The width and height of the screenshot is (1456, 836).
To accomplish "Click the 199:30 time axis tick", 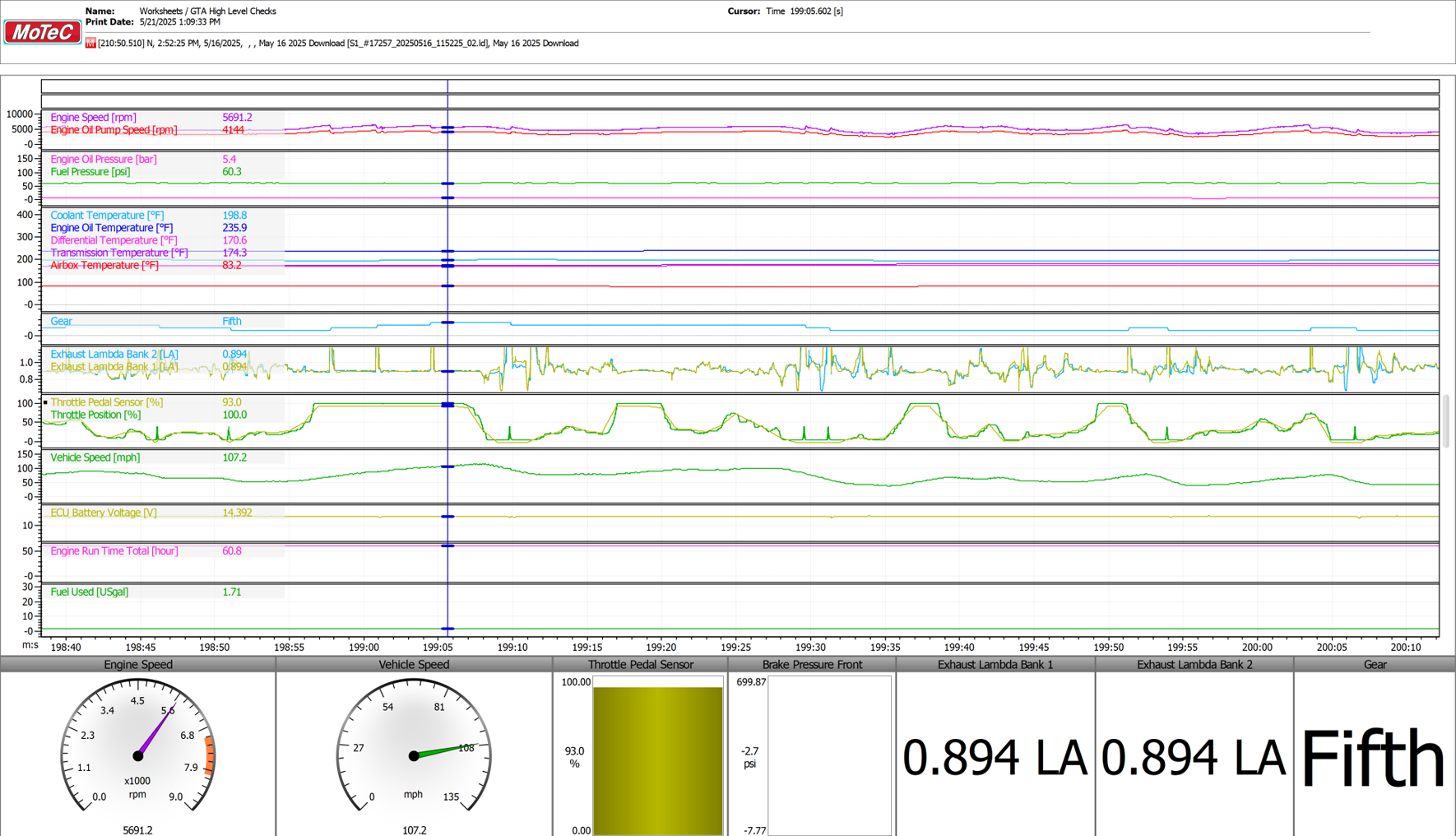I will (x=810, y=648).
